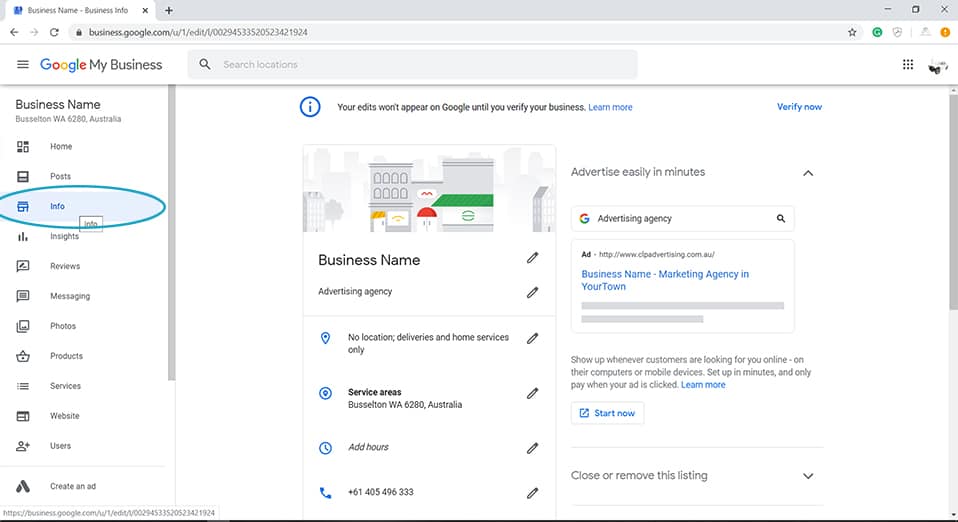Click Learn more in the verification notice

(610, 108)
